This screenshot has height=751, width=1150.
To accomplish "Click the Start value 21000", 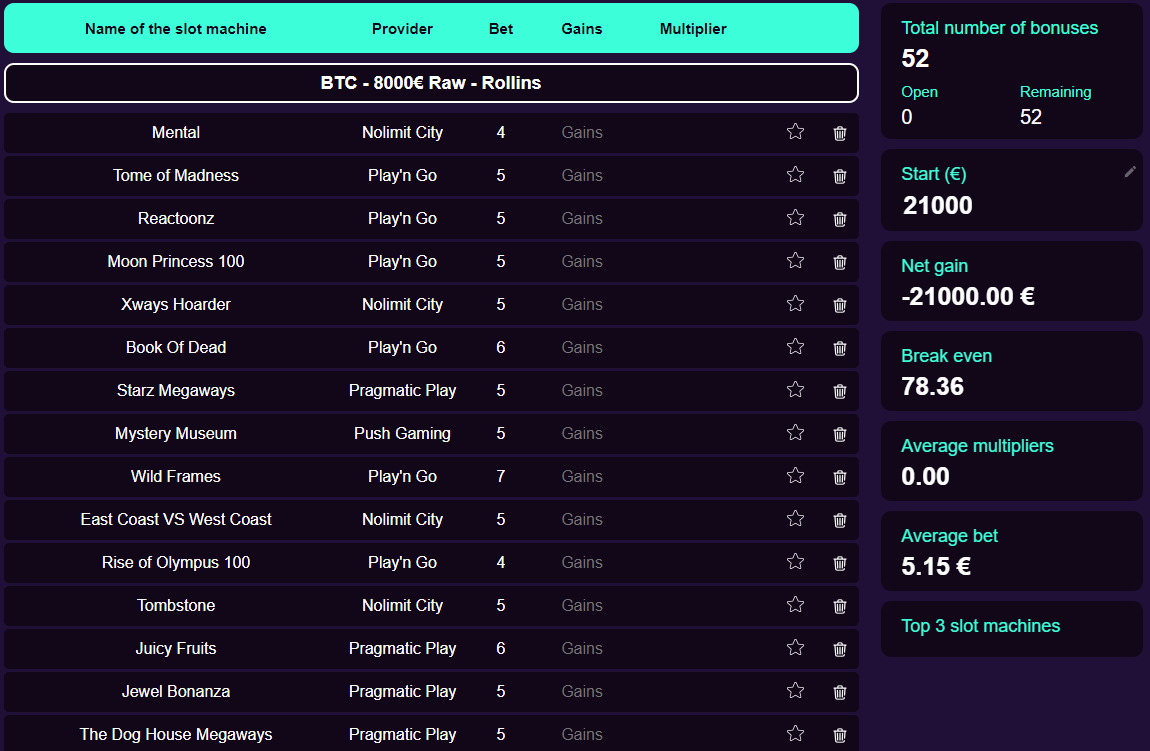I will (937, 205).
